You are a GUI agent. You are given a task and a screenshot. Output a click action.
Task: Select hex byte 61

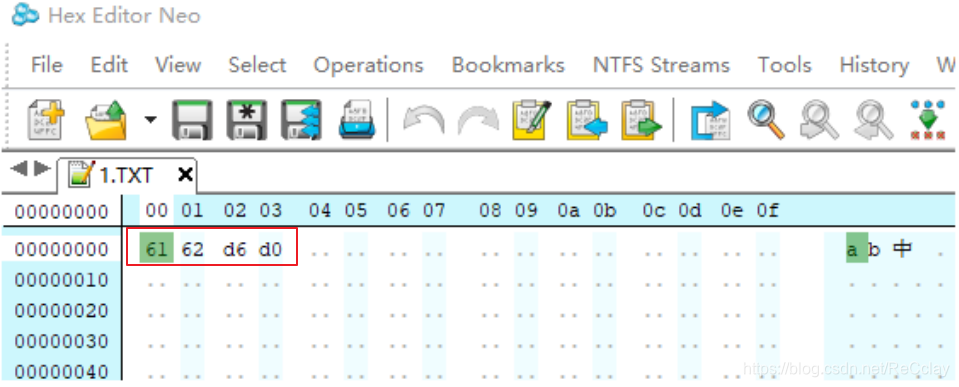[157, 249]
